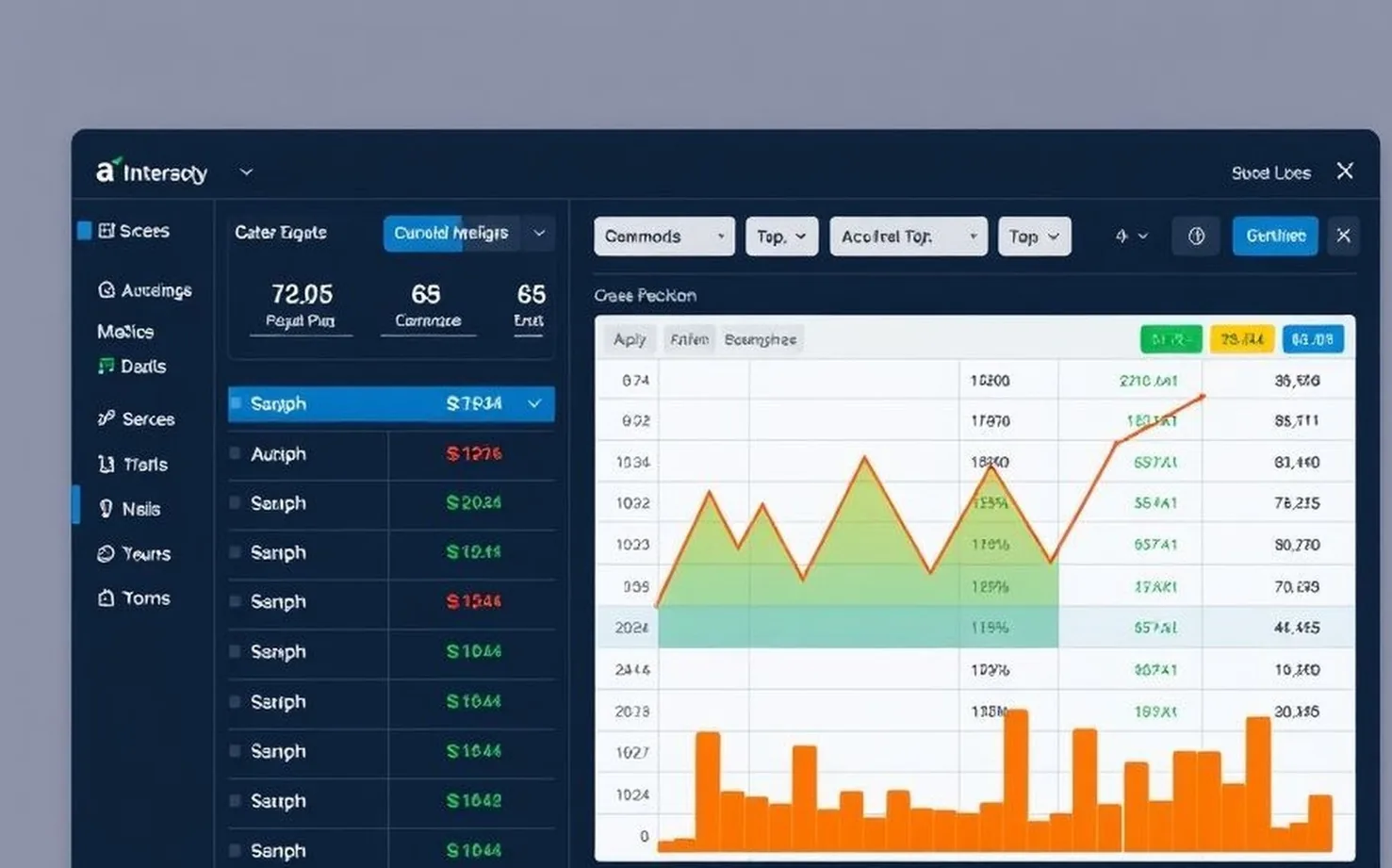Select the Apily tab above the chart
Screen dimensions: 1392x868
(630, 339)
